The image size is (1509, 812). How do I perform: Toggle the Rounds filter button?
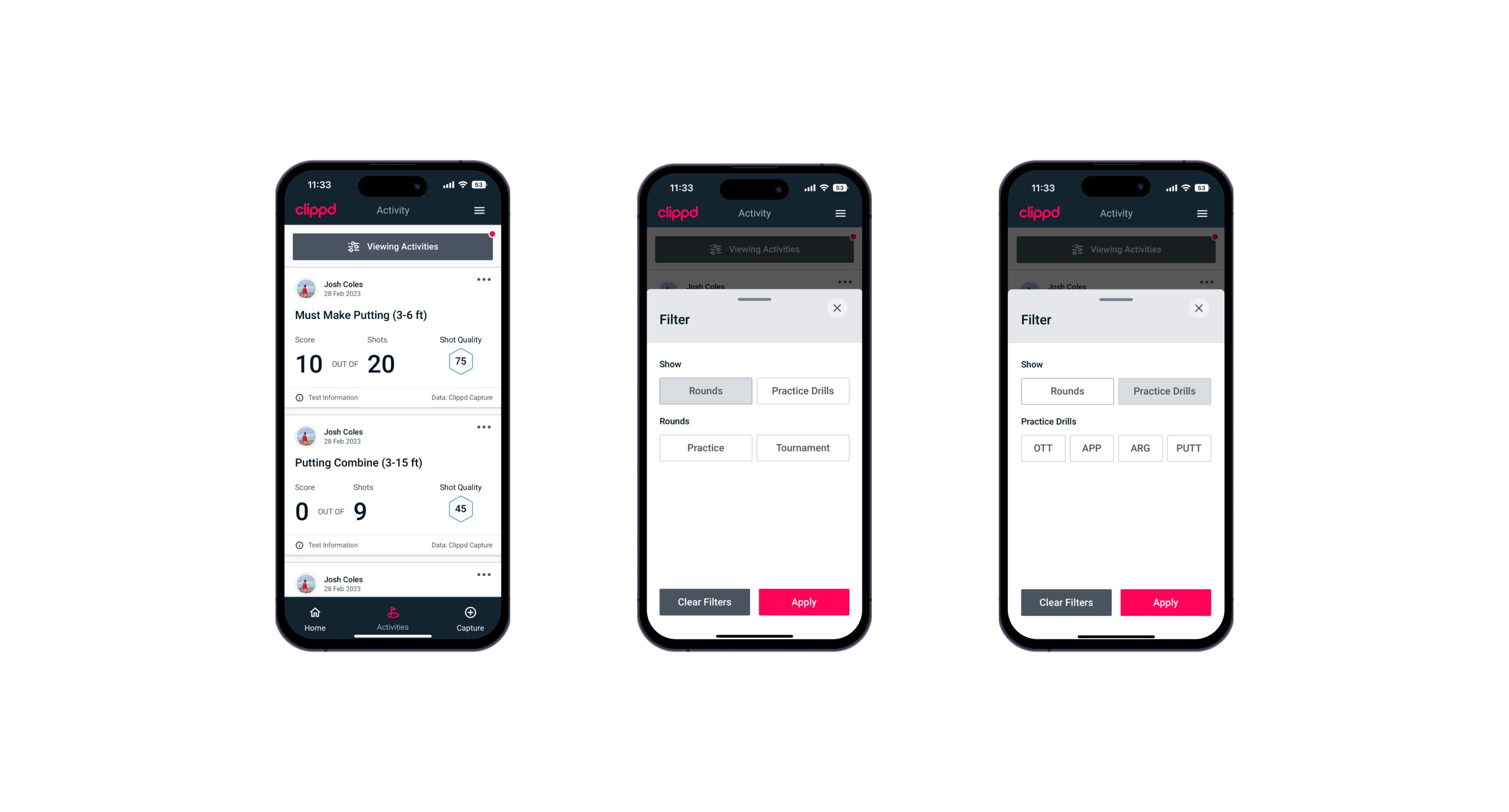click(x=706, y=391)
